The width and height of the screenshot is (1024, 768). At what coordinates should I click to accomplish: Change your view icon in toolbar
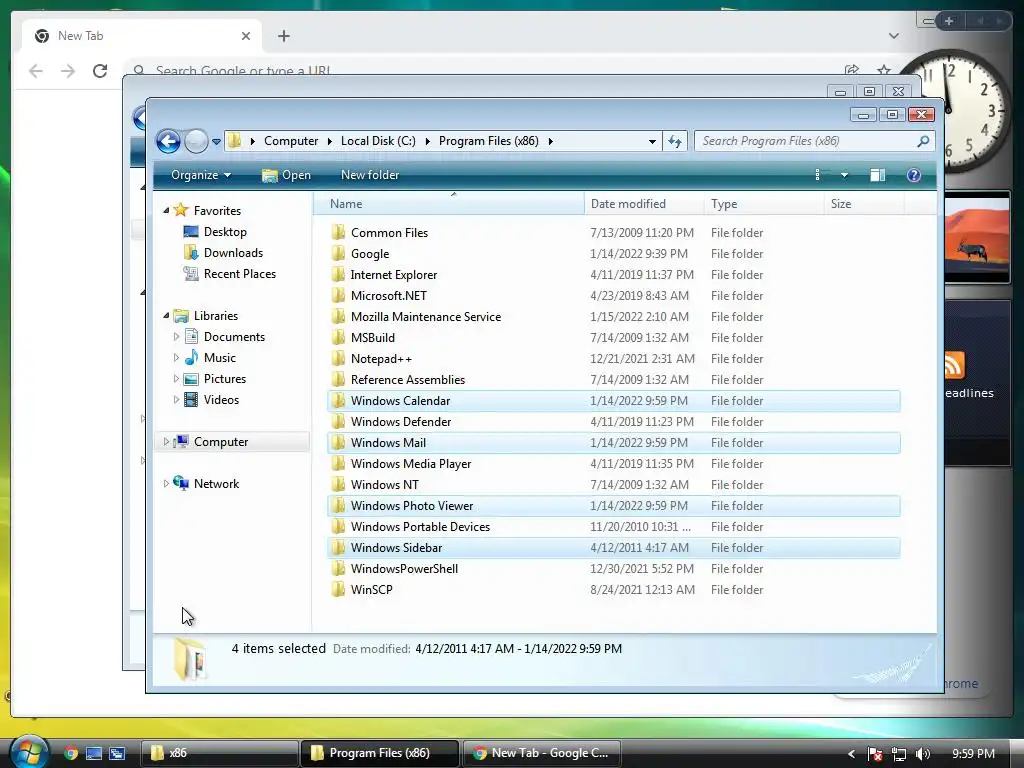tap(818, 175)
